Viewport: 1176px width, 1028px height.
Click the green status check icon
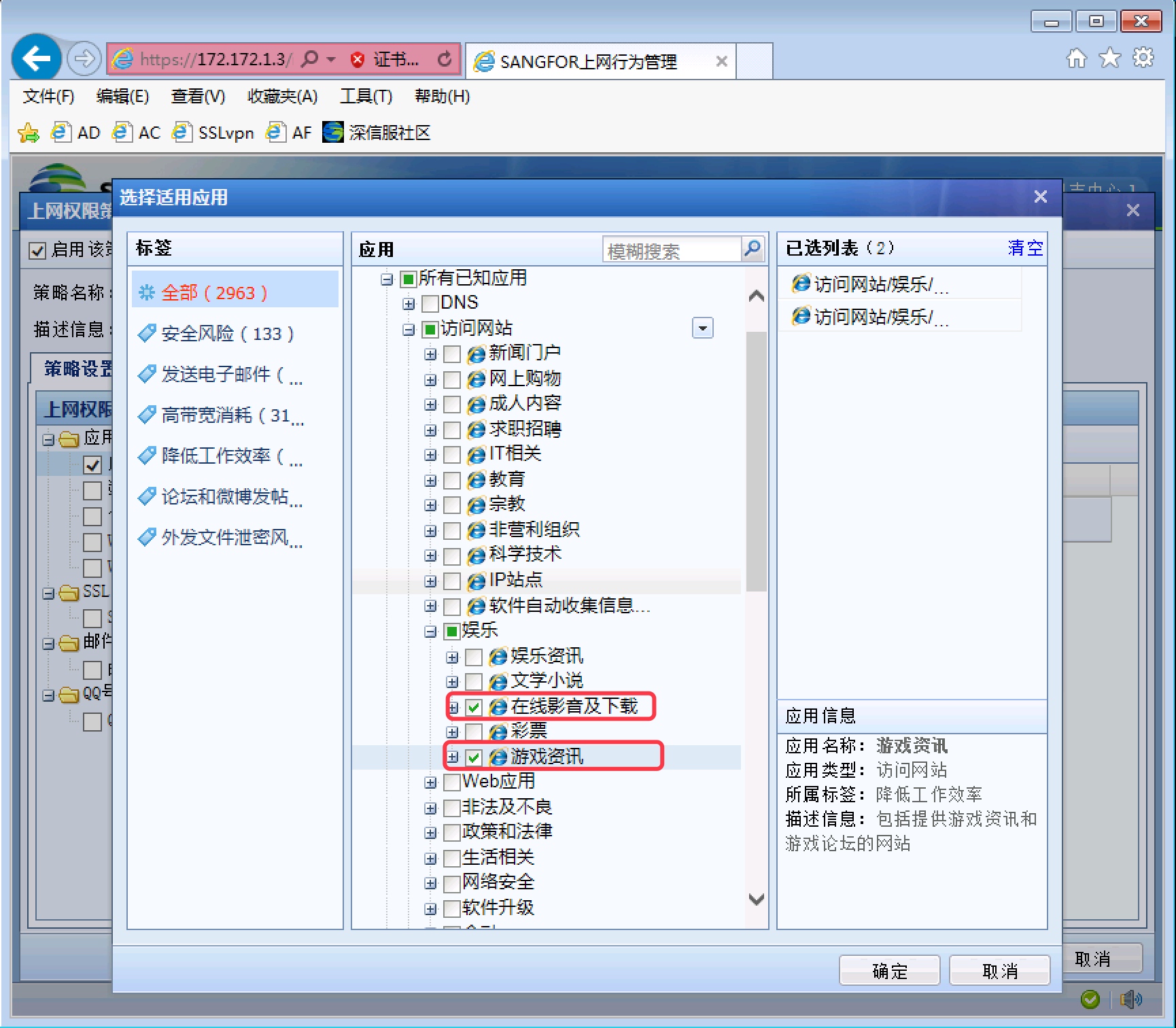(x=1090, y=998)
